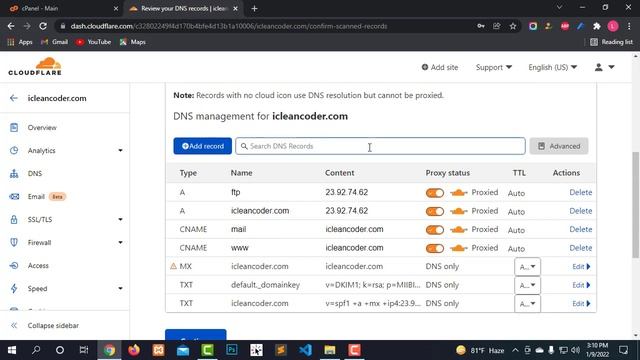Open the YouTube bookmark
This screenshot has height=360, width=640.
click(93, 42)
